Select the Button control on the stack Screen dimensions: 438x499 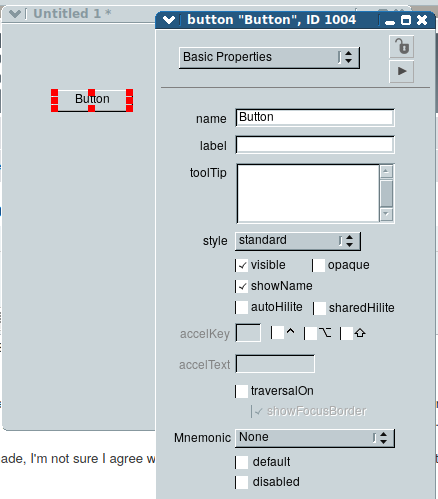(92, 100)
